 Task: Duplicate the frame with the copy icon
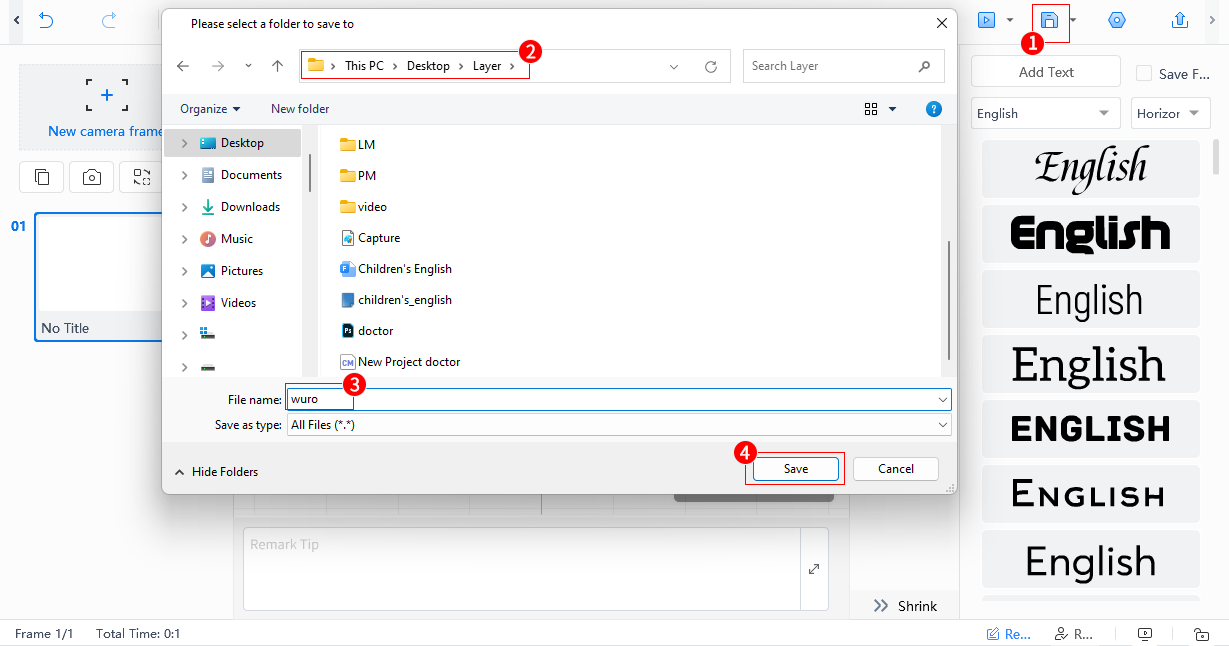(41, 177)
